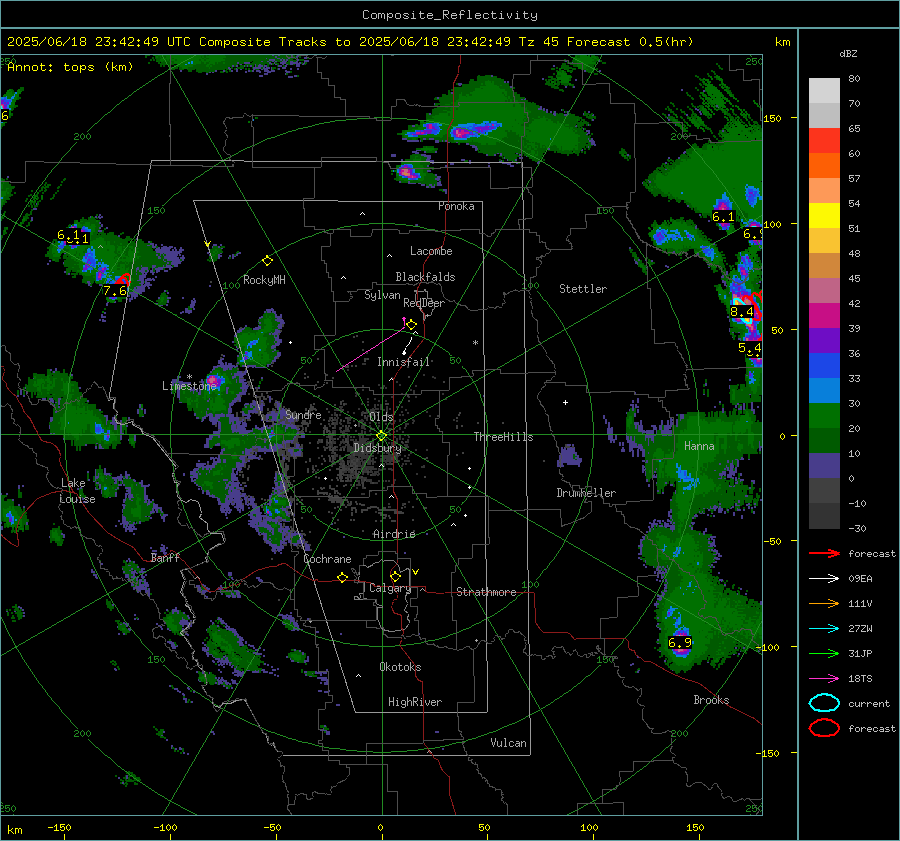Click the Drumheller city label

pos(586,493)
